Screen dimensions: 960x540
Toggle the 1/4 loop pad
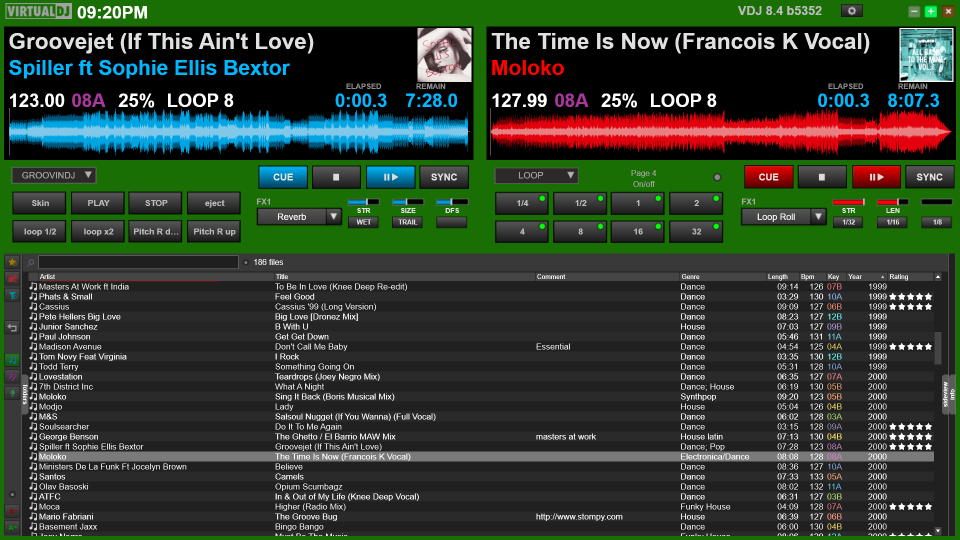[x=523, y=203]
